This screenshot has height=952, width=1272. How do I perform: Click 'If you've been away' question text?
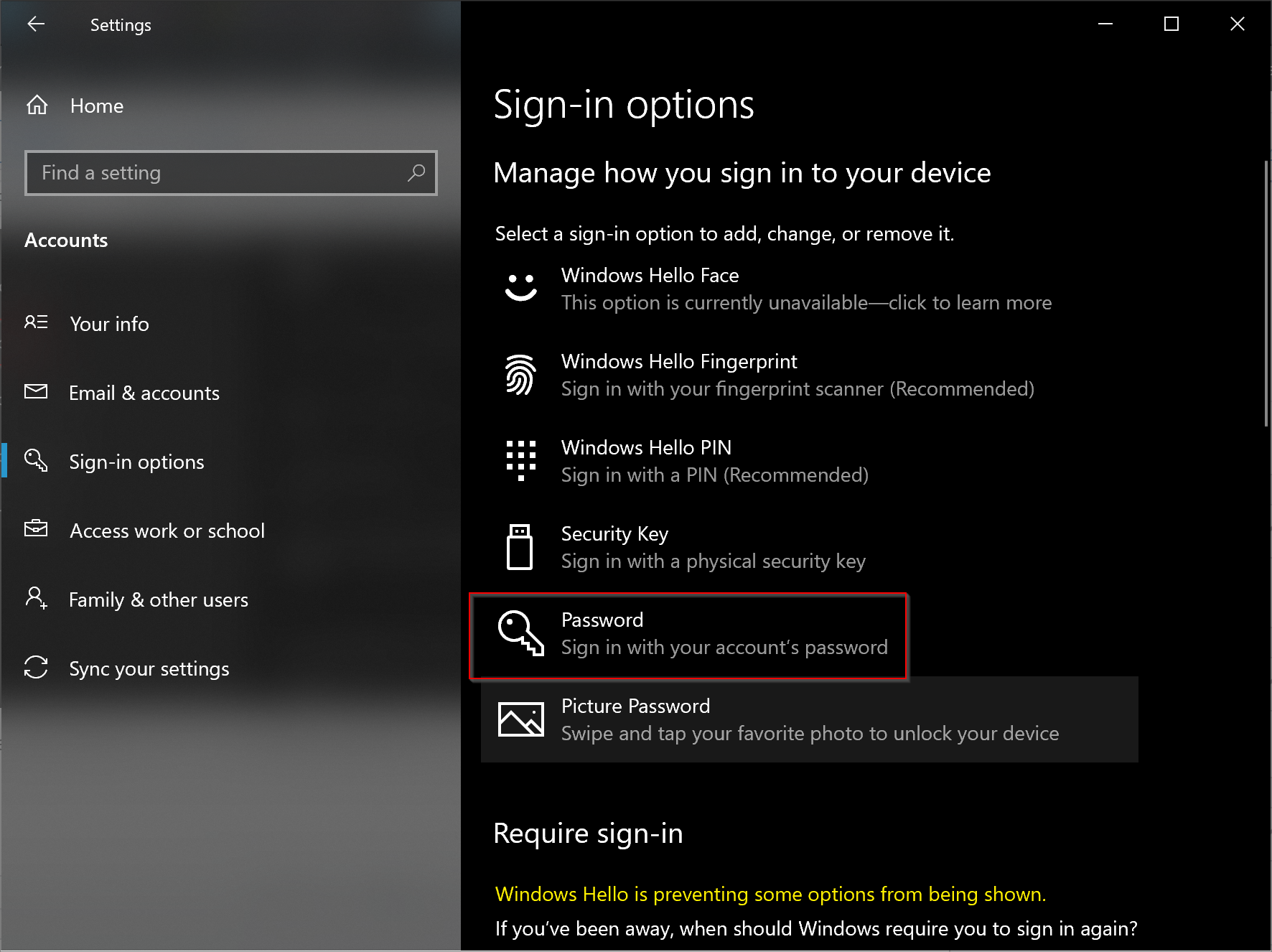[x=816, y=929]
